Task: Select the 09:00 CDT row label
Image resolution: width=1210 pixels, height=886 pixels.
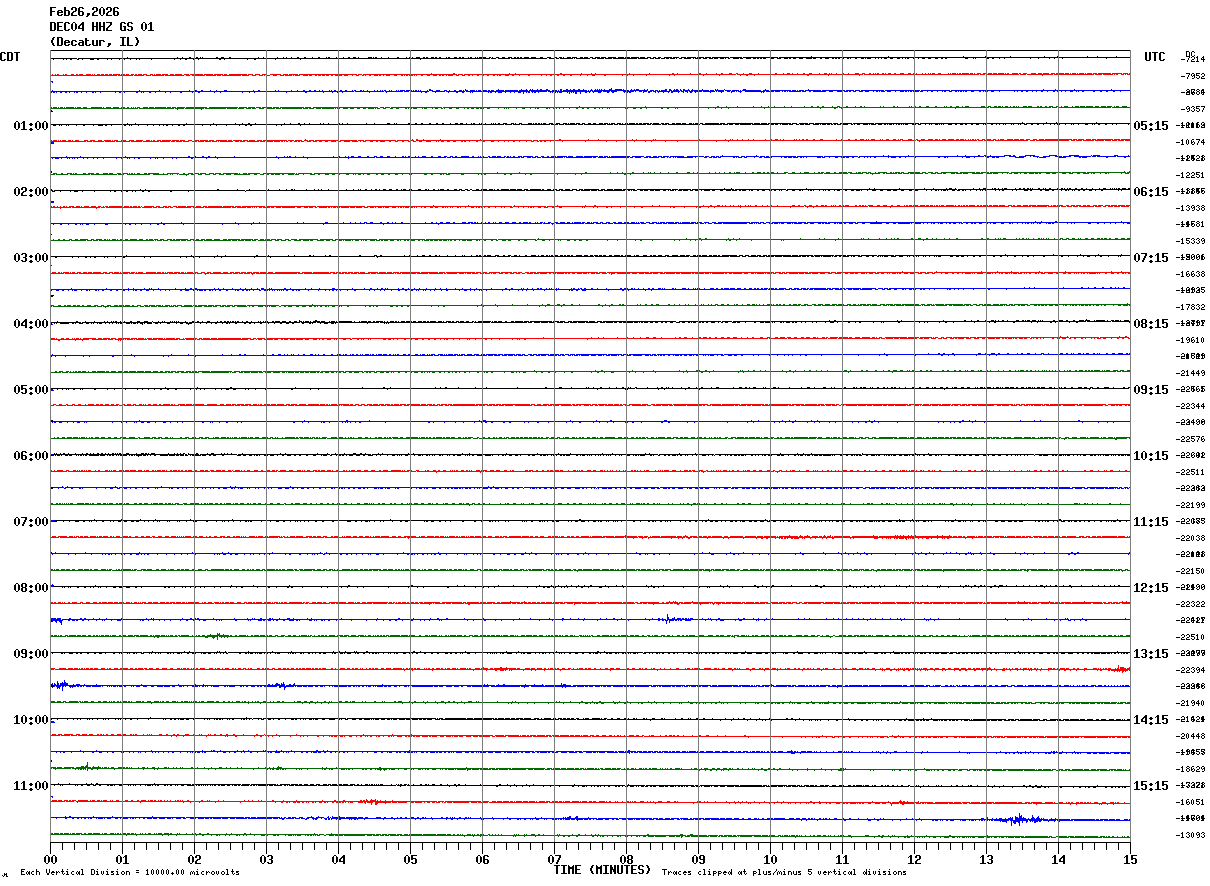Action: coord(31,653)
